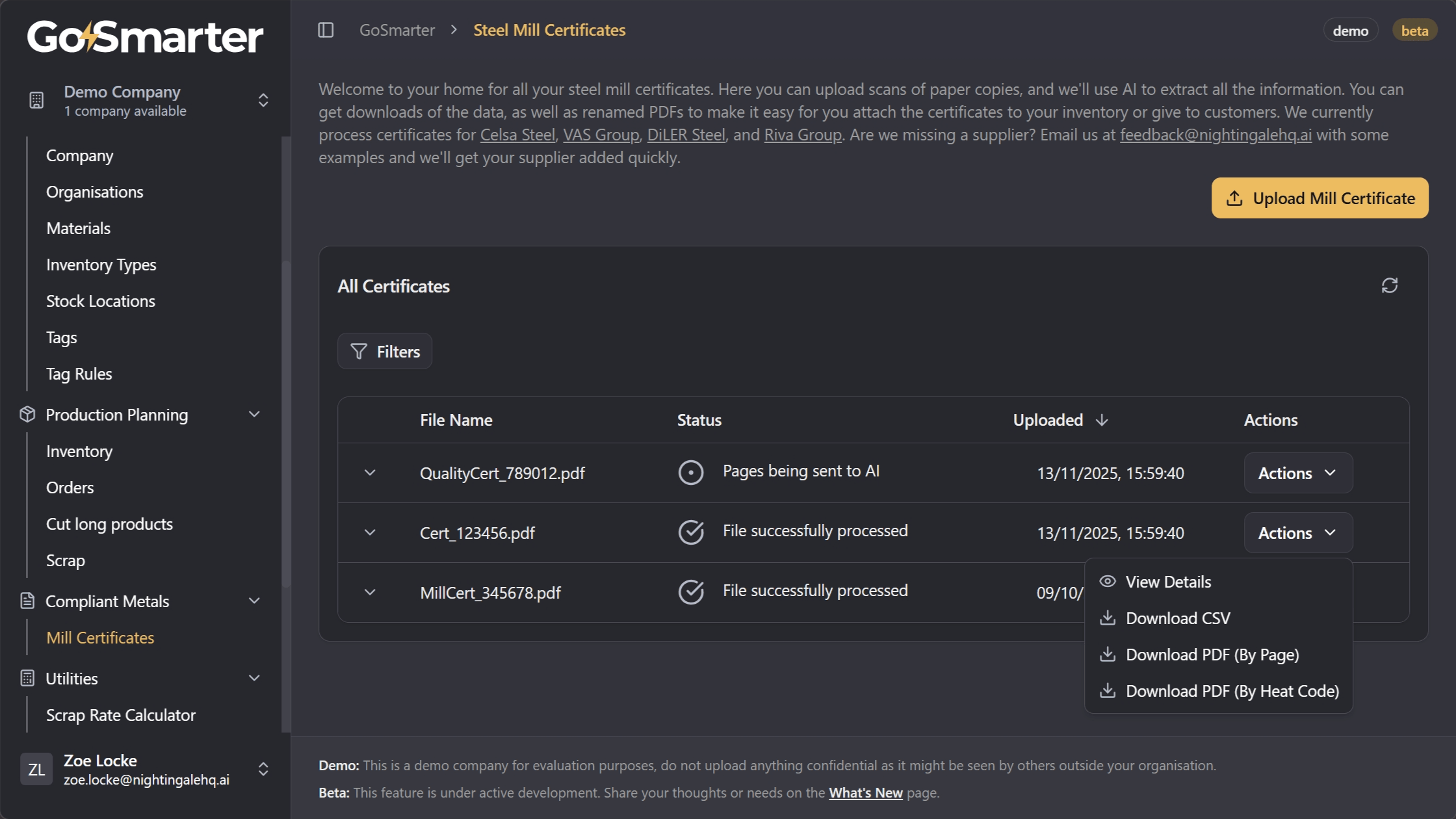The image size is (1456, 819).
Task: Follow the Celsa Steel link
Action: coord(517,135)
